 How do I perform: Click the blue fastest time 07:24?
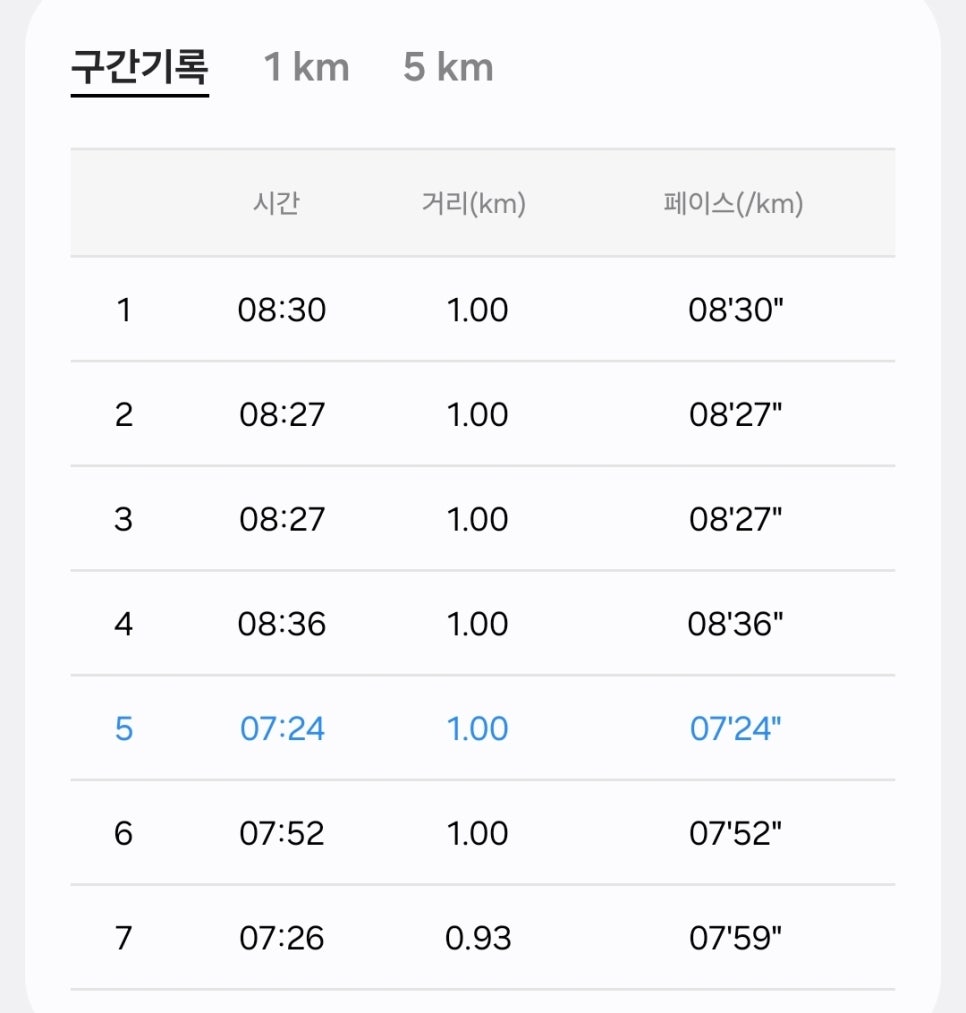click(282, 729)
